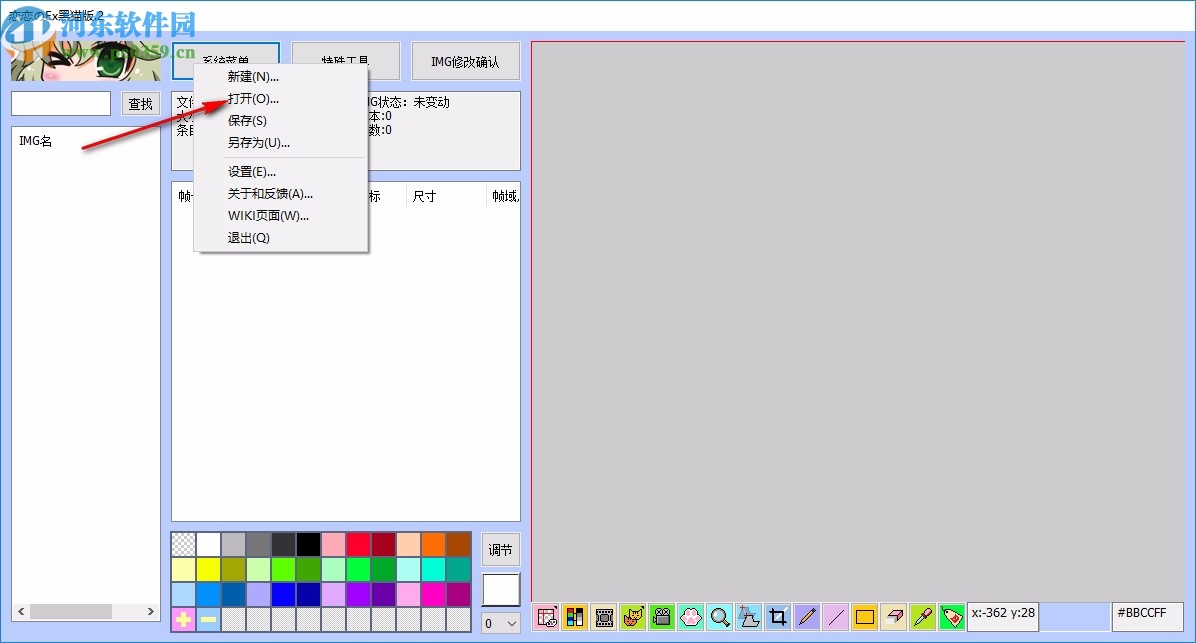
Task: Select the pencil drawing tool
Action: point(807,617)
